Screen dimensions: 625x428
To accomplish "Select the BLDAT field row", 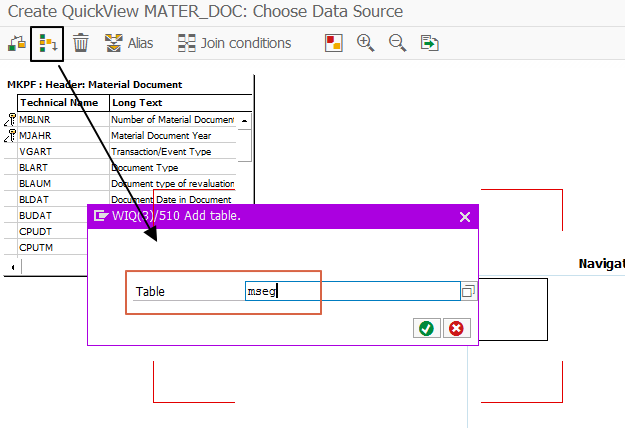I will [x=127, y=199].
